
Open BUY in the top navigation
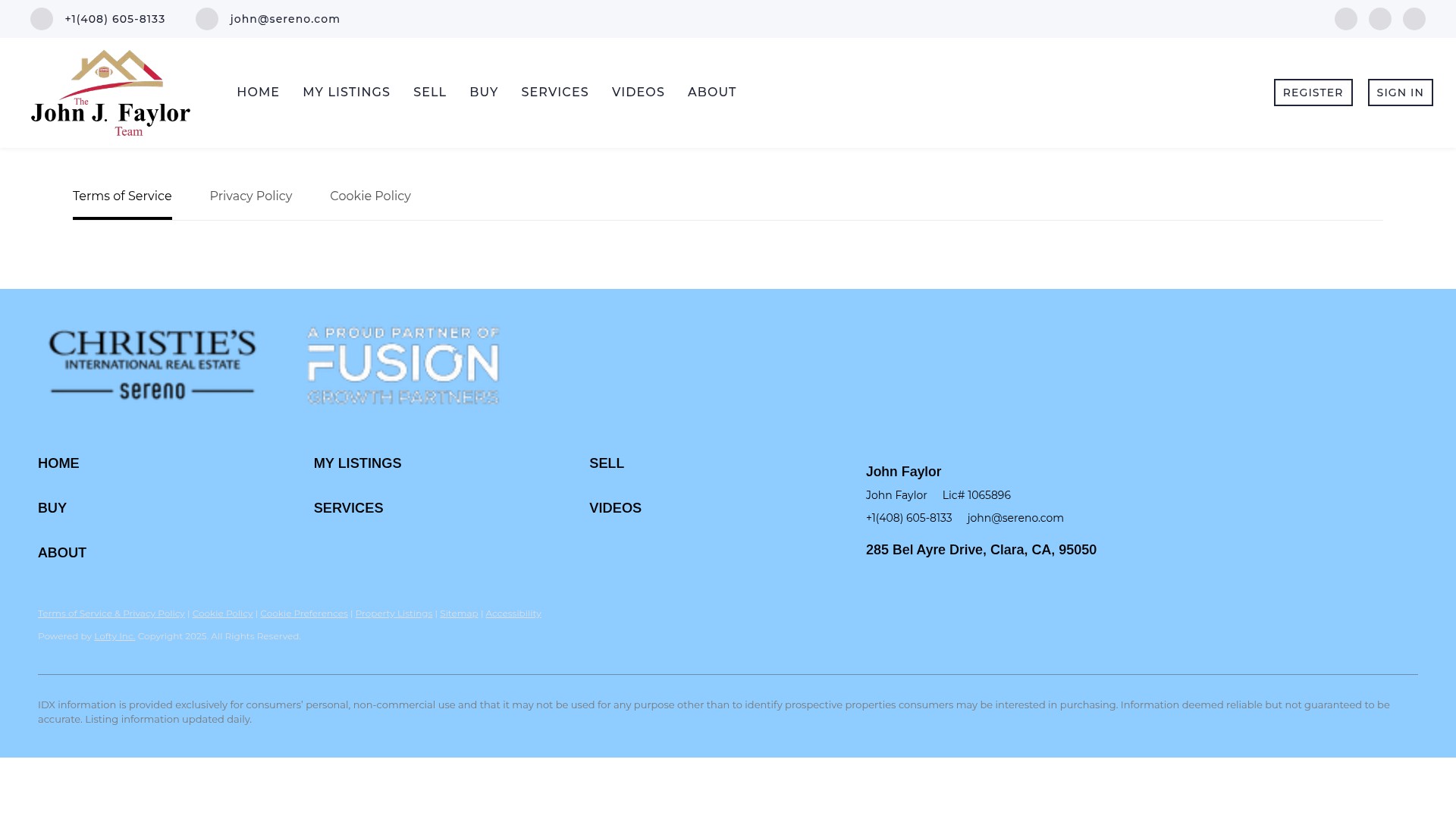click(x=484, y=93)
